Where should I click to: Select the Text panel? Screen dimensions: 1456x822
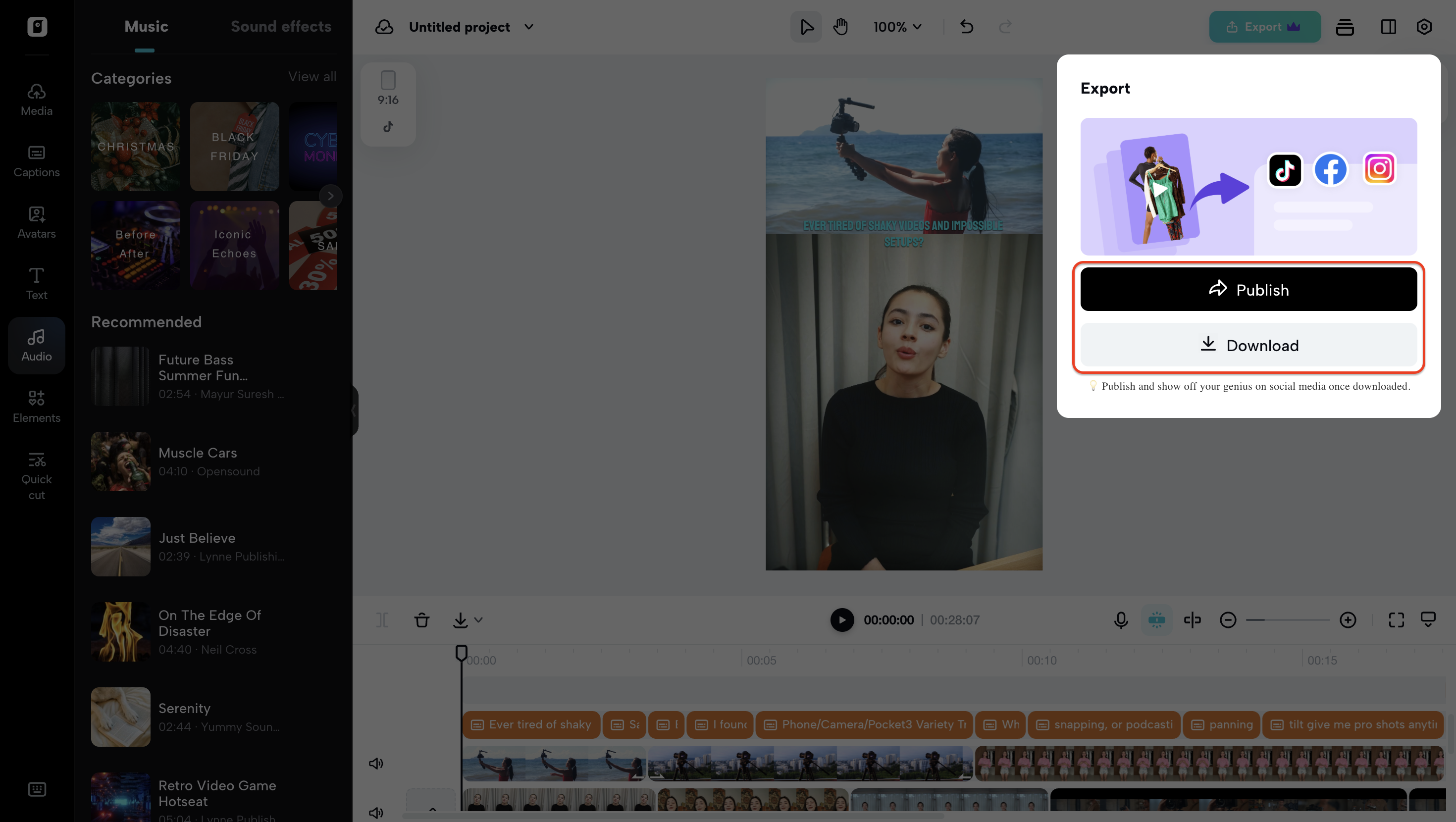click(x=36, y=283)
